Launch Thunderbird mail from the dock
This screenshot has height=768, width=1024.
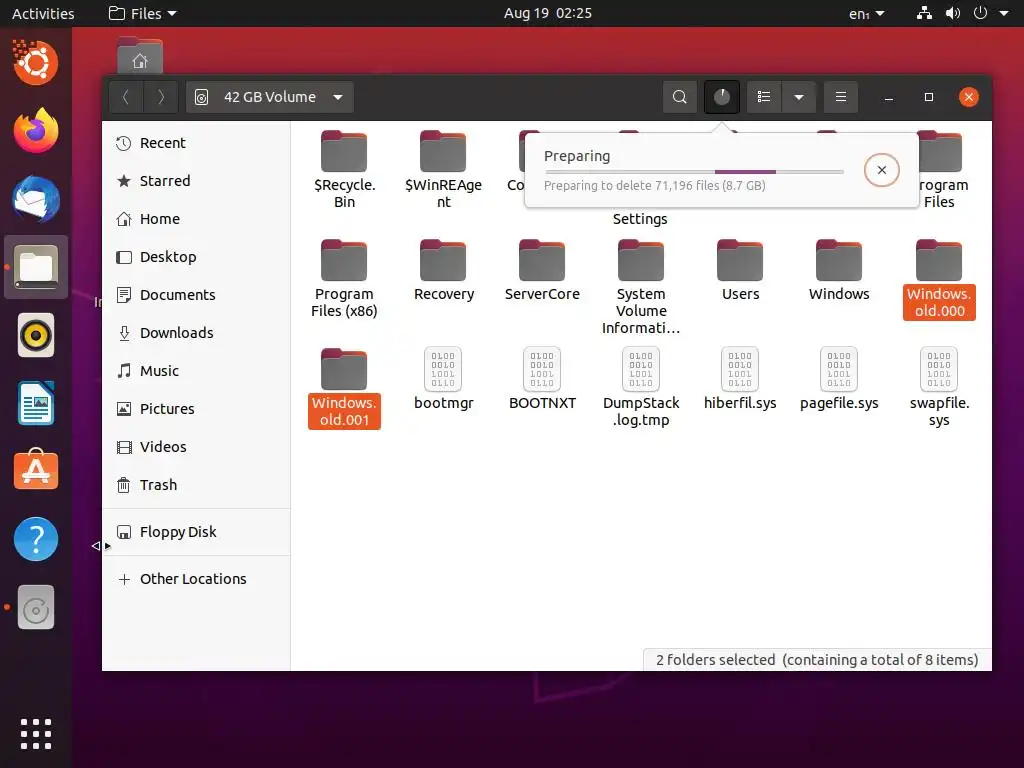click(x=36, y=199)
